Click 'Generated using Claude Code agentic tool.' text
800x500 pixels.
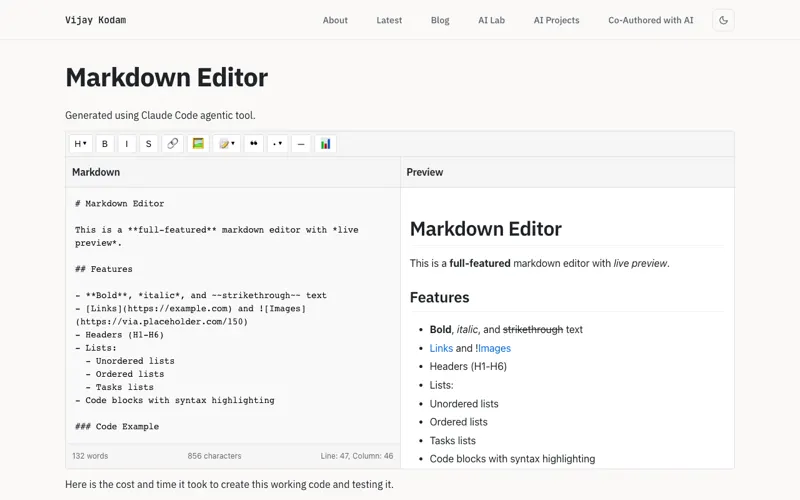pyautogui.click(x=160, y=115)
